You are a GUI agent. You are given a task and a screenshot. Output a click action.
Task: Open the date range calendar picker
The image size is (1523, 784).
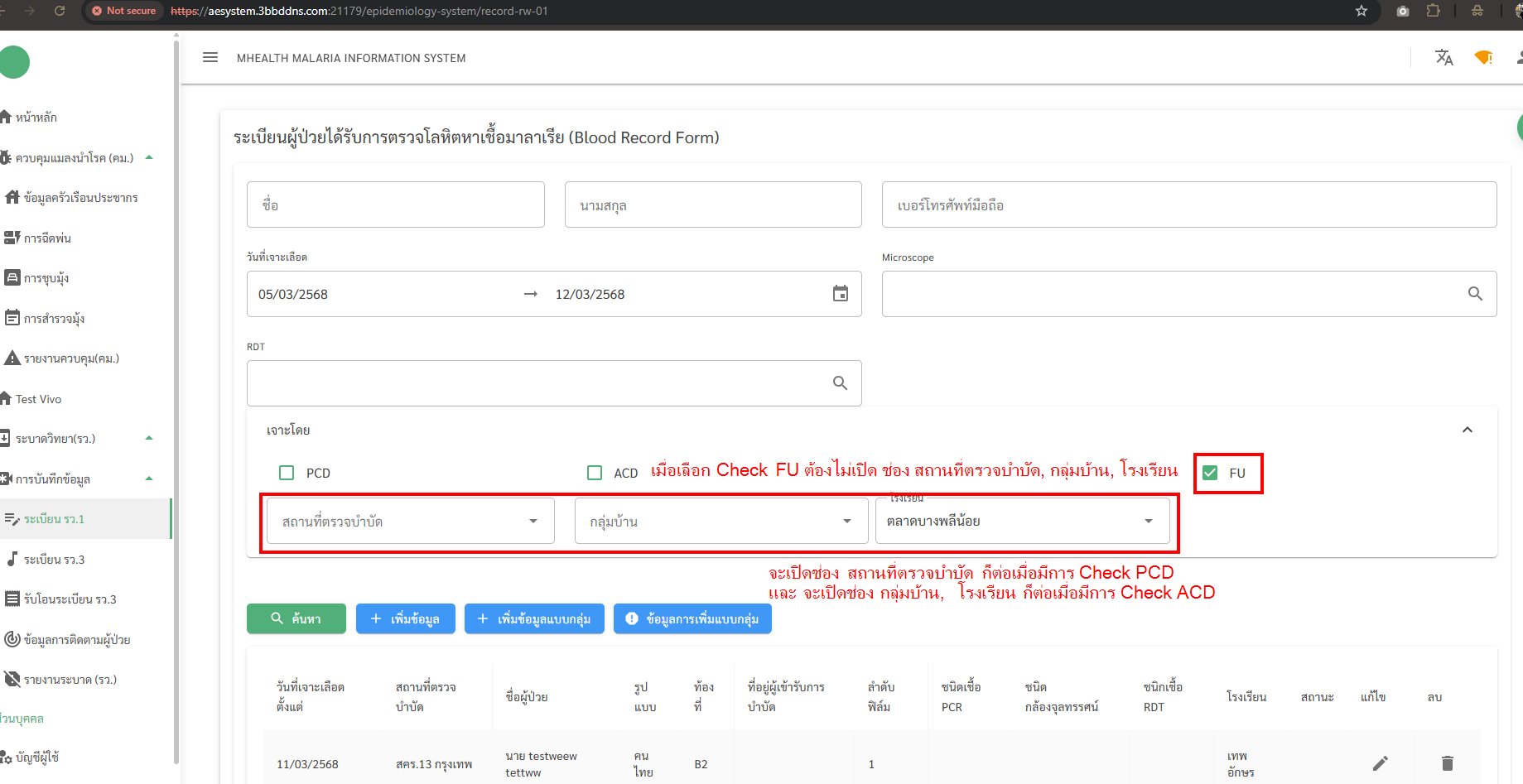point(840,294)
